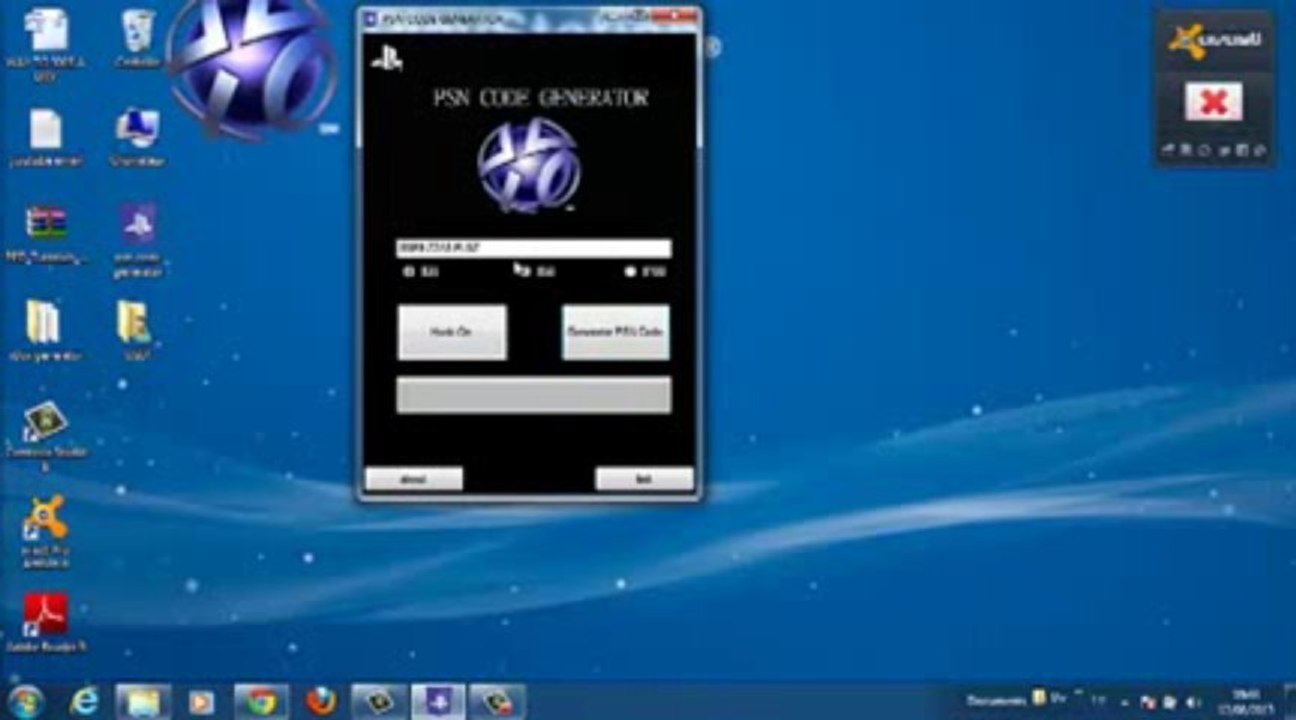1296x720 pixels.
Task: Open the top-left text document desktop icon
Action: [x=45, y=44]
